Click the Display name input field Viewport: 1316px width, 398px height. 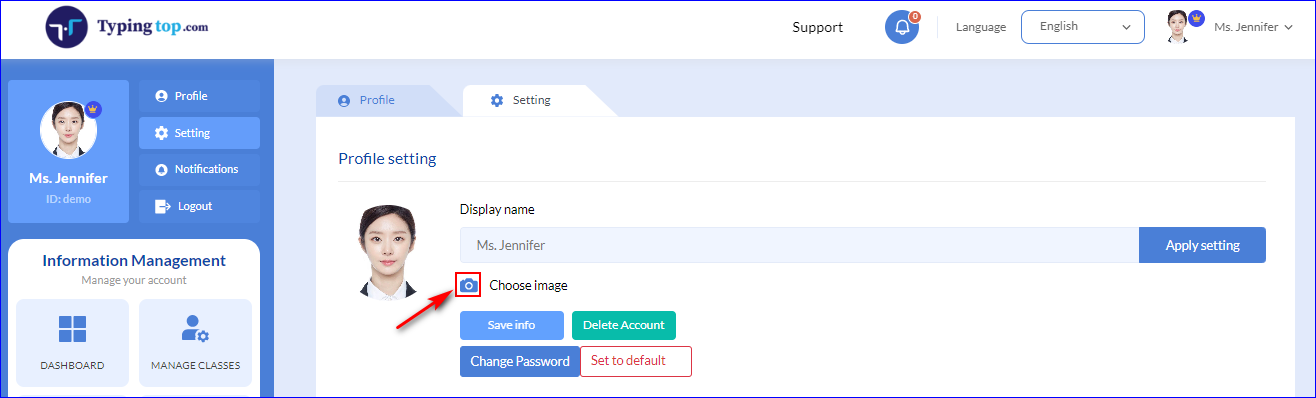pos(799,245)
